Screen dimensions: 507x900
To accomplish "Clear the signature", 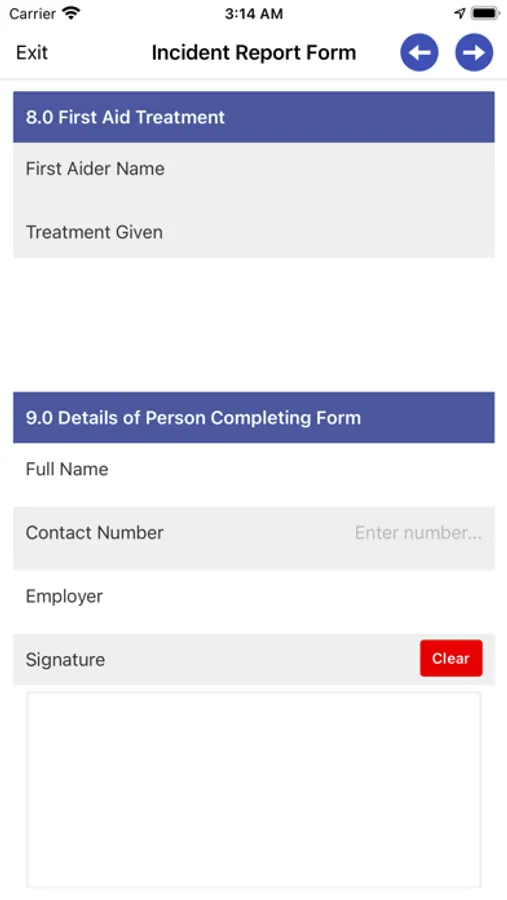I will (x=451, y=658).
